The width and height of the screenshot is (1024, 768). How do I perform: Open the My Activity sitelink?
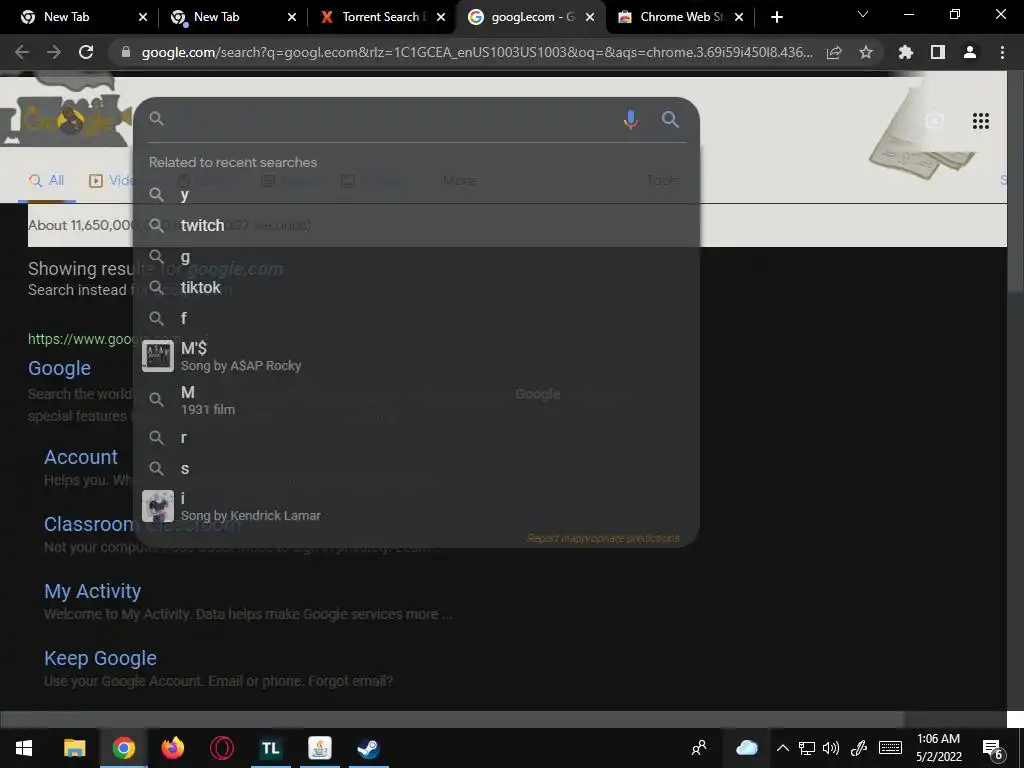tap(93, 591)
